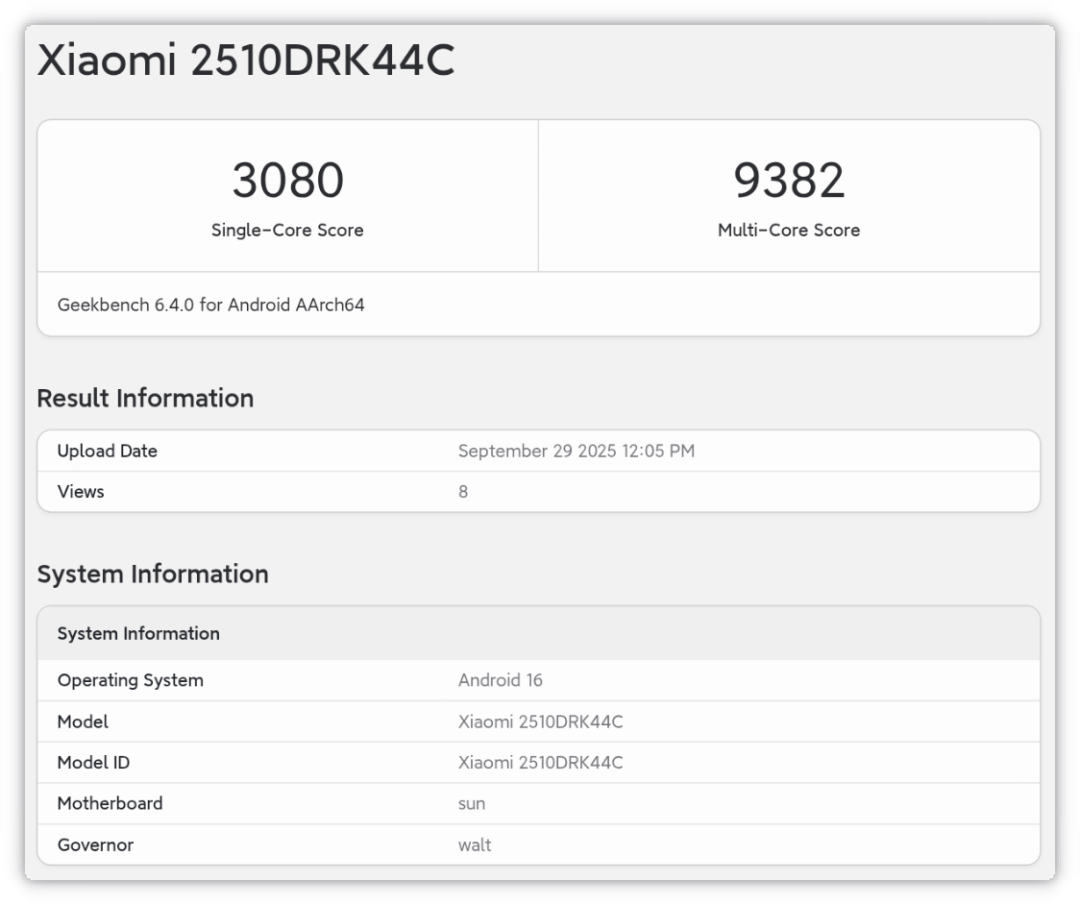The height and width of the screenshot is (905, 1080).
Task: Select the Model ID row label
Action: coord(93,763)
